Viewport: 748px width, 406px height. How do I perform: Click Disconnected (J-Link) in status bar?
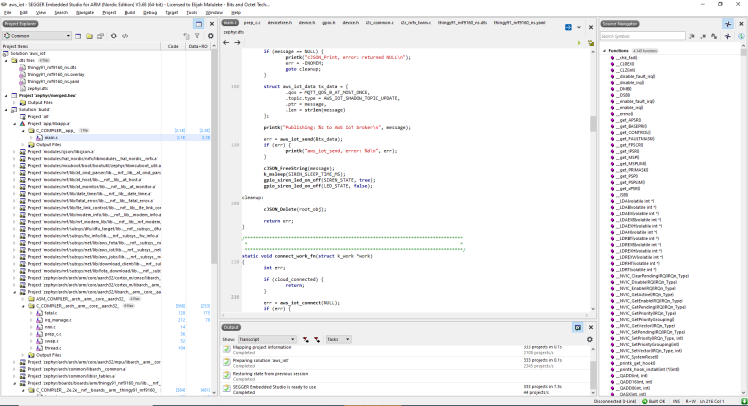(x=616, y=400)
